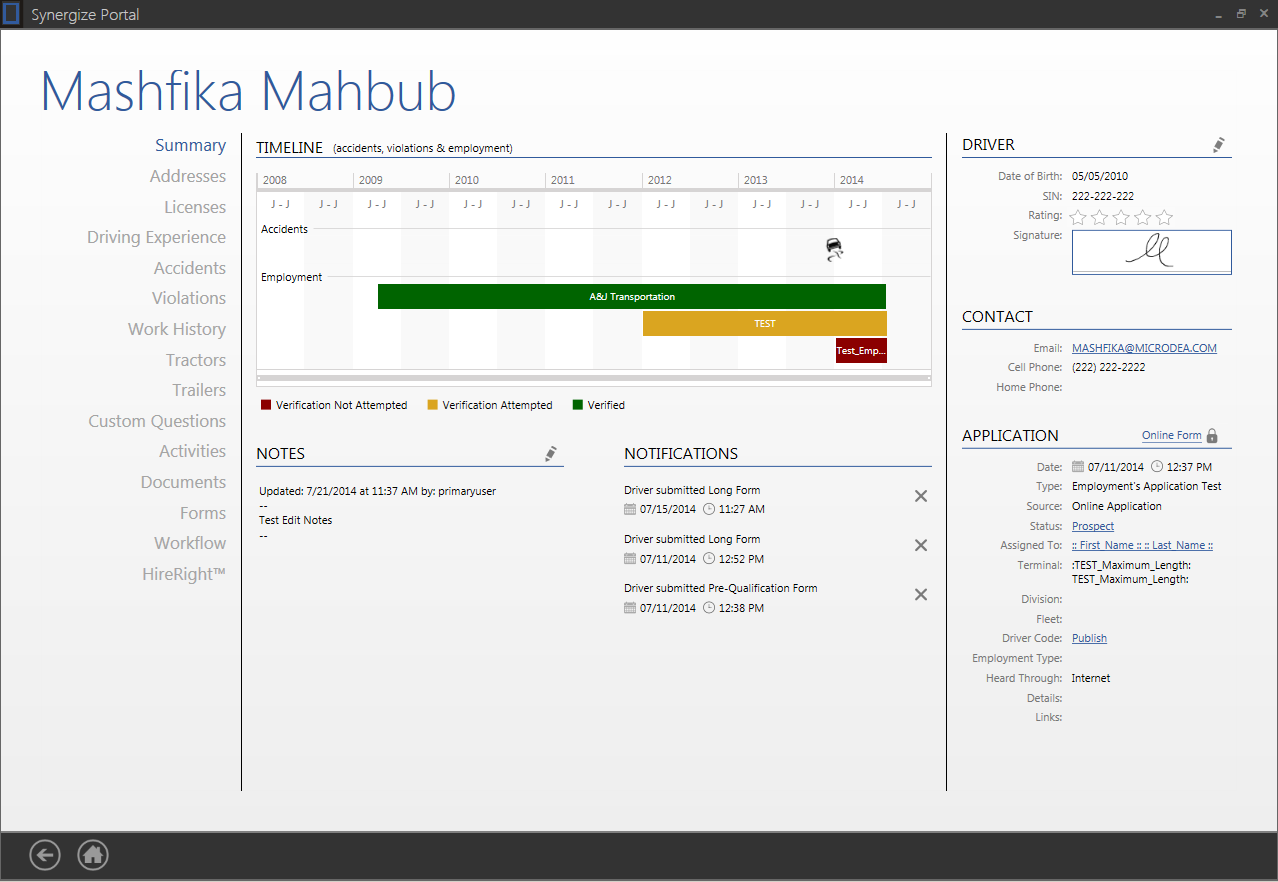Click the Publish driver code link
The width and height of the screenshot is (1278, 882).
click(x=1089, y=638)
